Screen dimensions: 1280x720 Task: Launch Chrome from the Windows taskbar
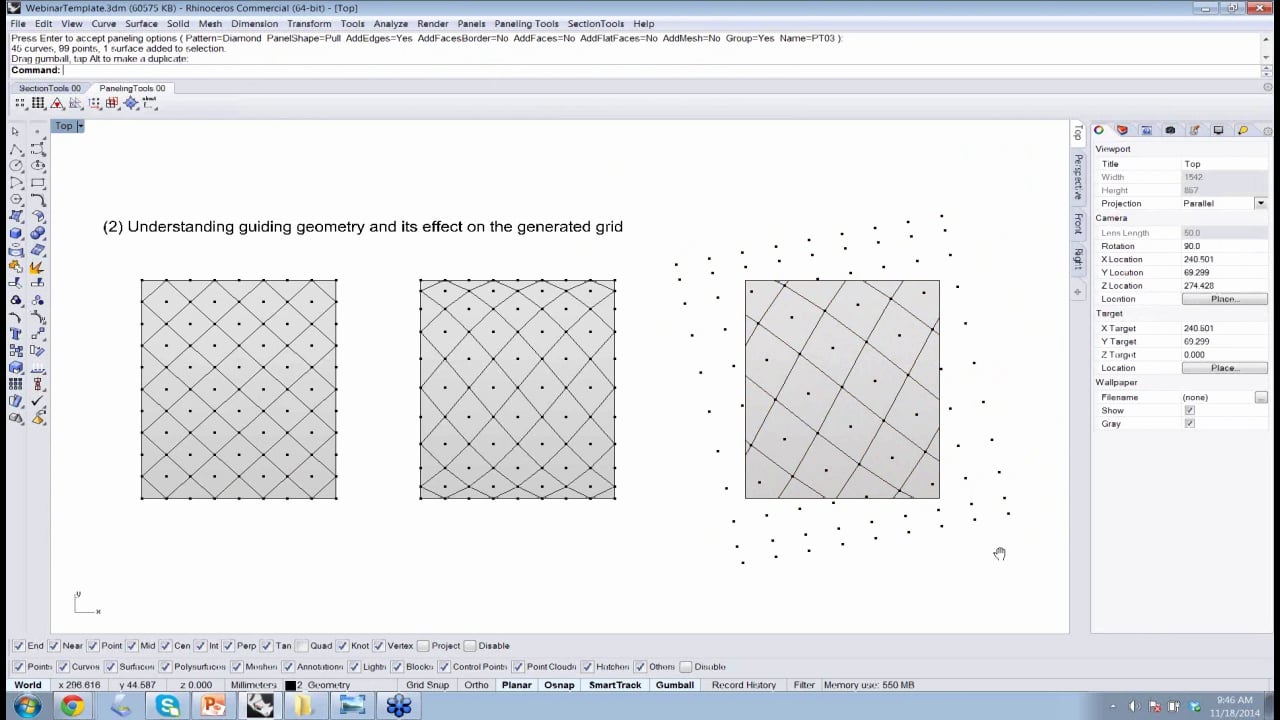72,706
